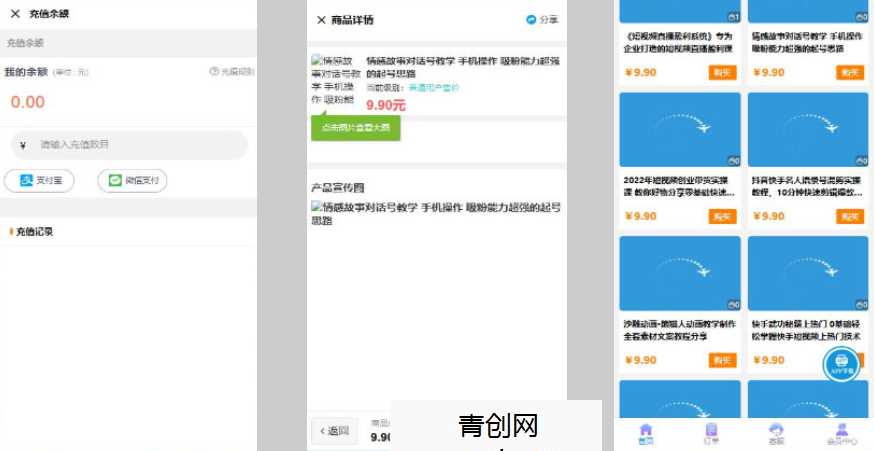Open the 快手成功秘籍上热门 course thumbnail
Viewport: 874px width, 451px height.
[808, 273]
